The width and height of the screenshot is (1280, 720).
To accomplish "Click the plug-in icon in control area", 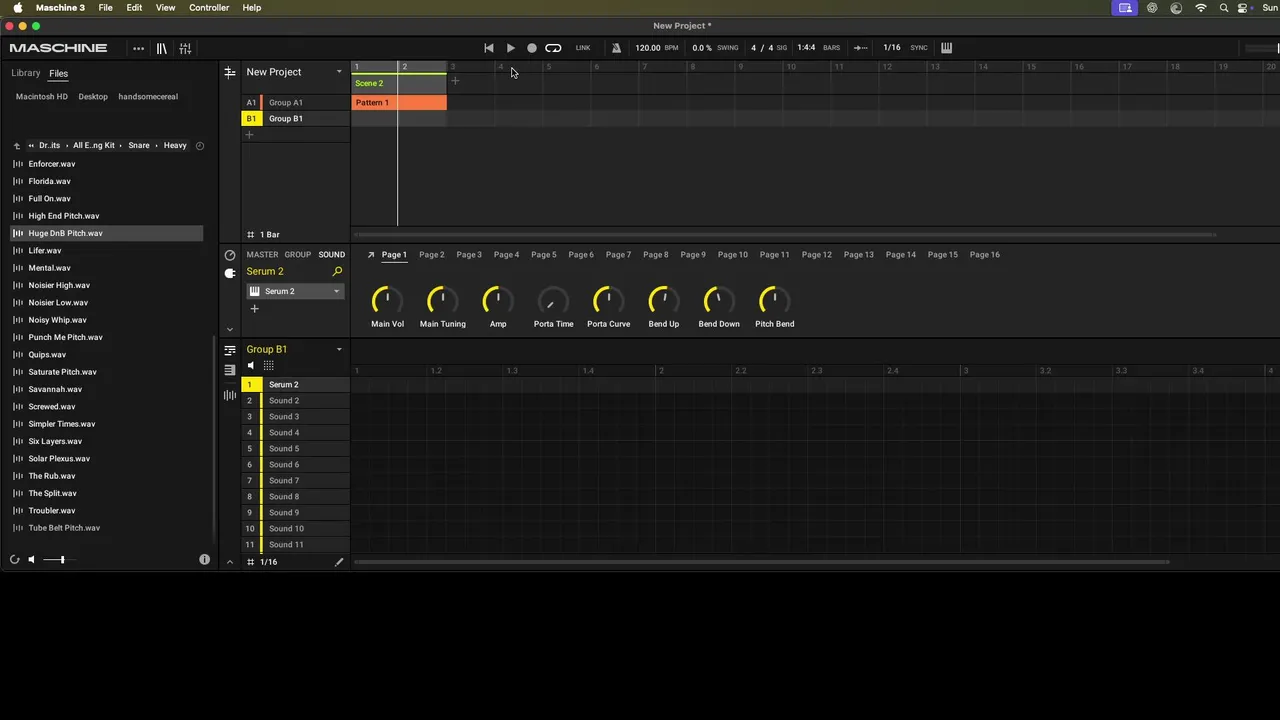I will pyautogui.click(x=230, y=273).
